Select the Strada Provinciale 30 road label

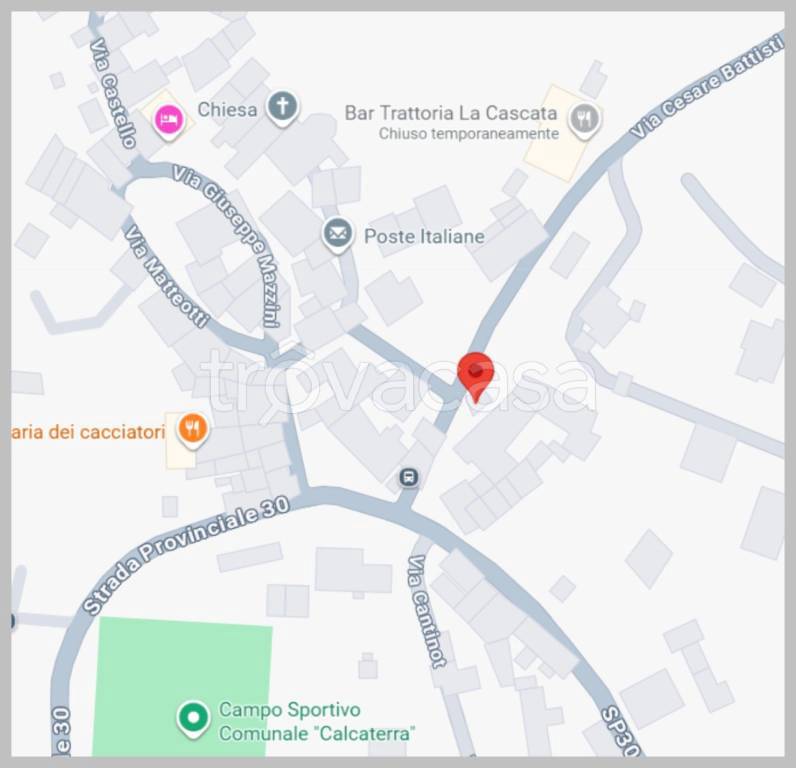tap(186, 556)
